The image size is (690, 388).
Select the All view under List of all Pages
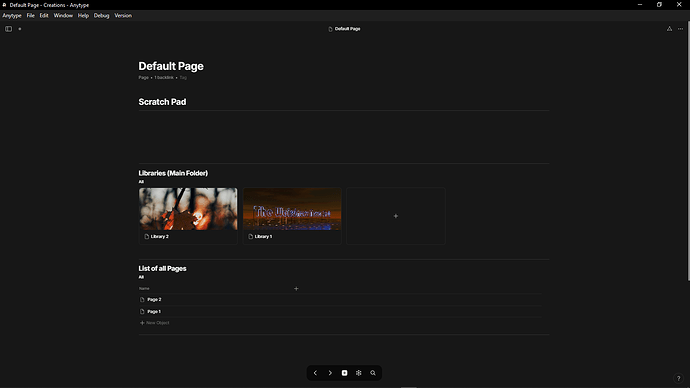click(141, 277)
